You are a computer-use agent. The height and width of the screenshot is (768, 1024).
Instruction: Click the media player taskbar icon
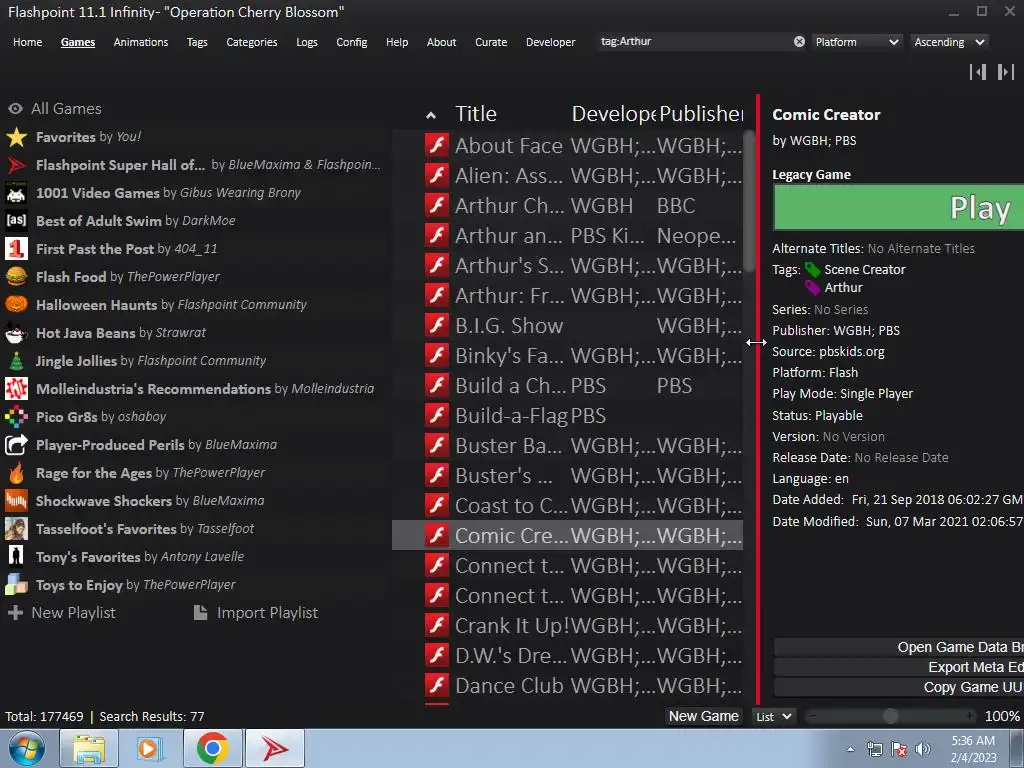150,749
